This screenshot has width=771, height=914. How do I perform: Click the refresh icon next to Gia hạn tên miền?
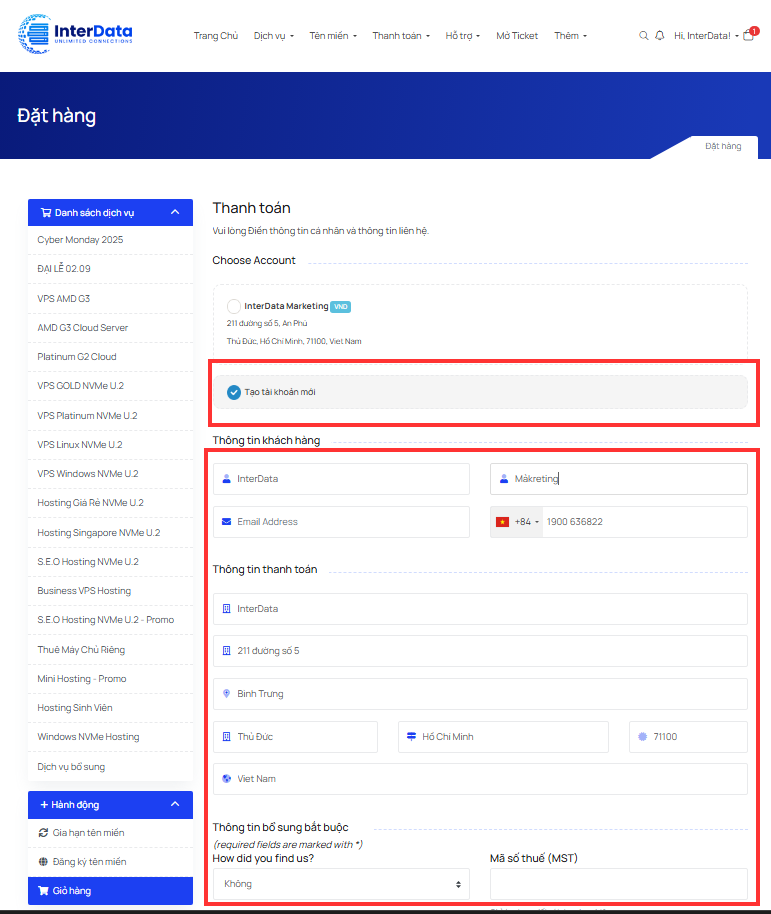pyautogui.click(x=43, y=832)
